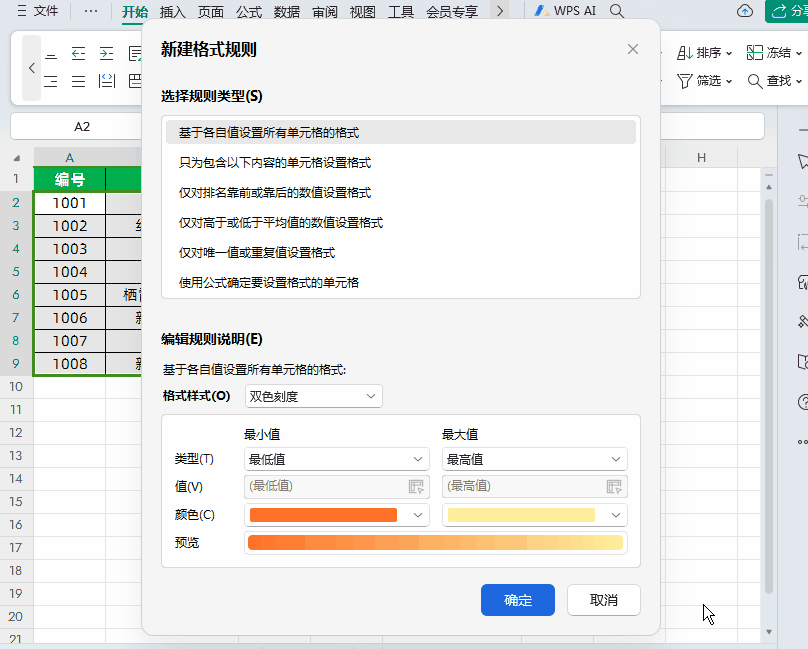Select rule 仅对高于或低于平均值的数值设置格式
This screenshot has height=649, width=808.
click(401, 223)
